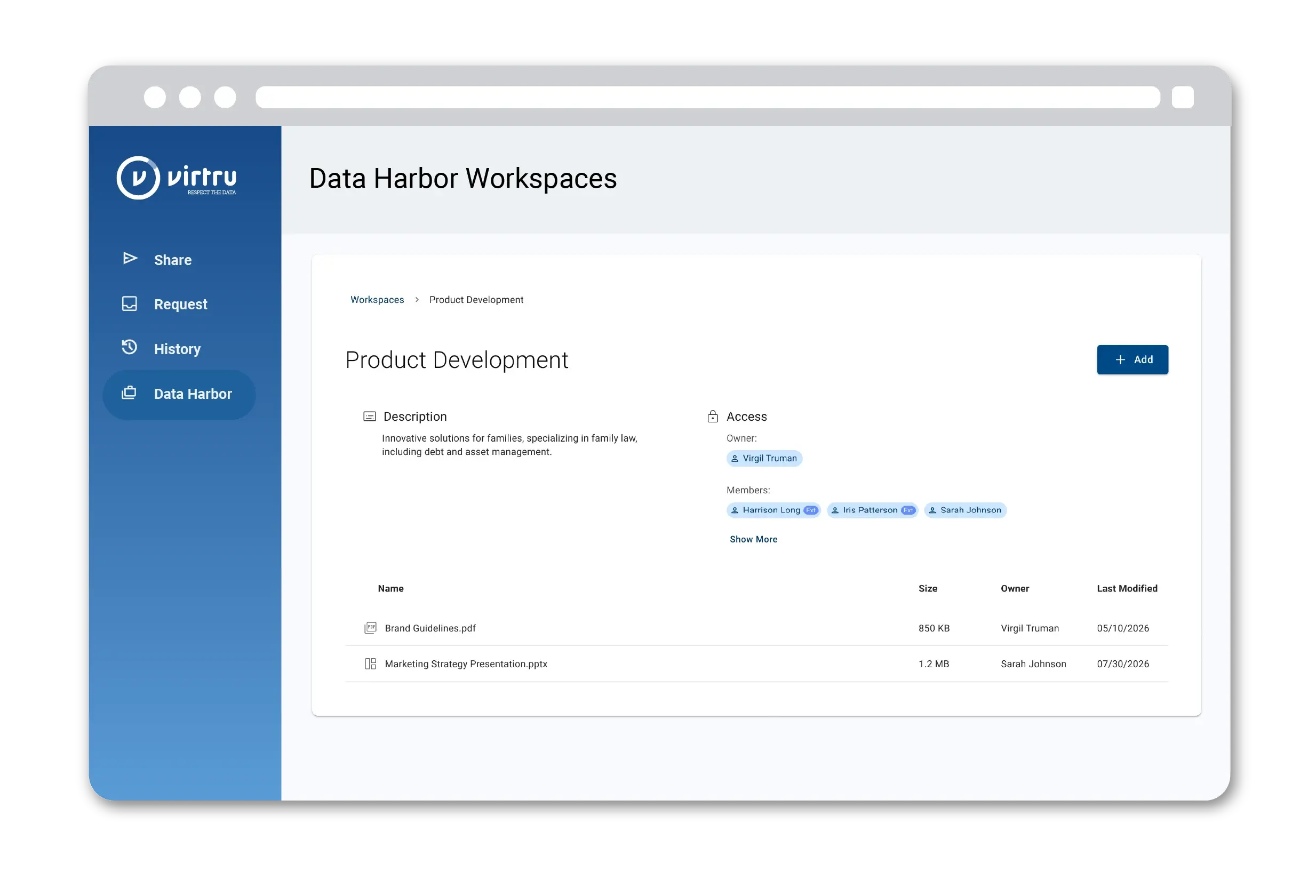Click the Access lock icon

tap(713, 417)
